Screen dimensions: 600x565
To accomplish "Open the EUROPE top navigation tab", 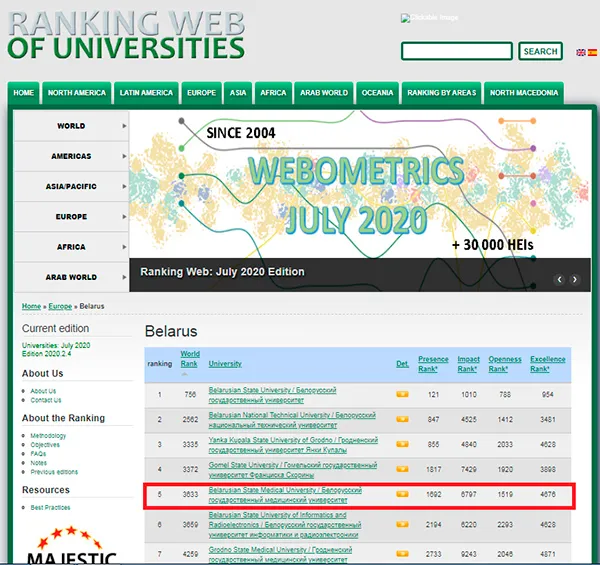I will tap(202, 93).
